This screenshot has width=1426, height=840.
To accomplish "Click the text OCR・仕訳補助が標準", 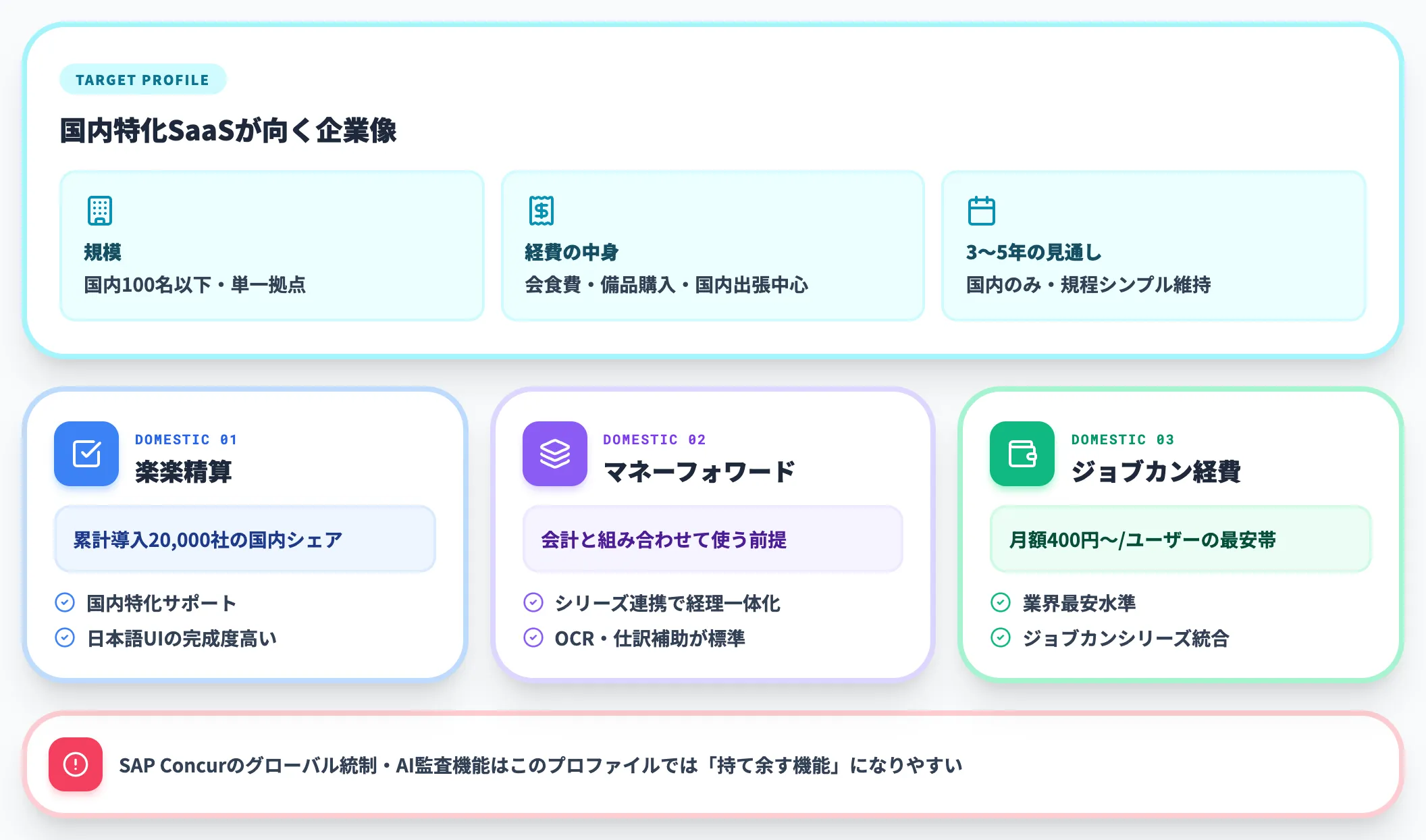I will [650, 638].
